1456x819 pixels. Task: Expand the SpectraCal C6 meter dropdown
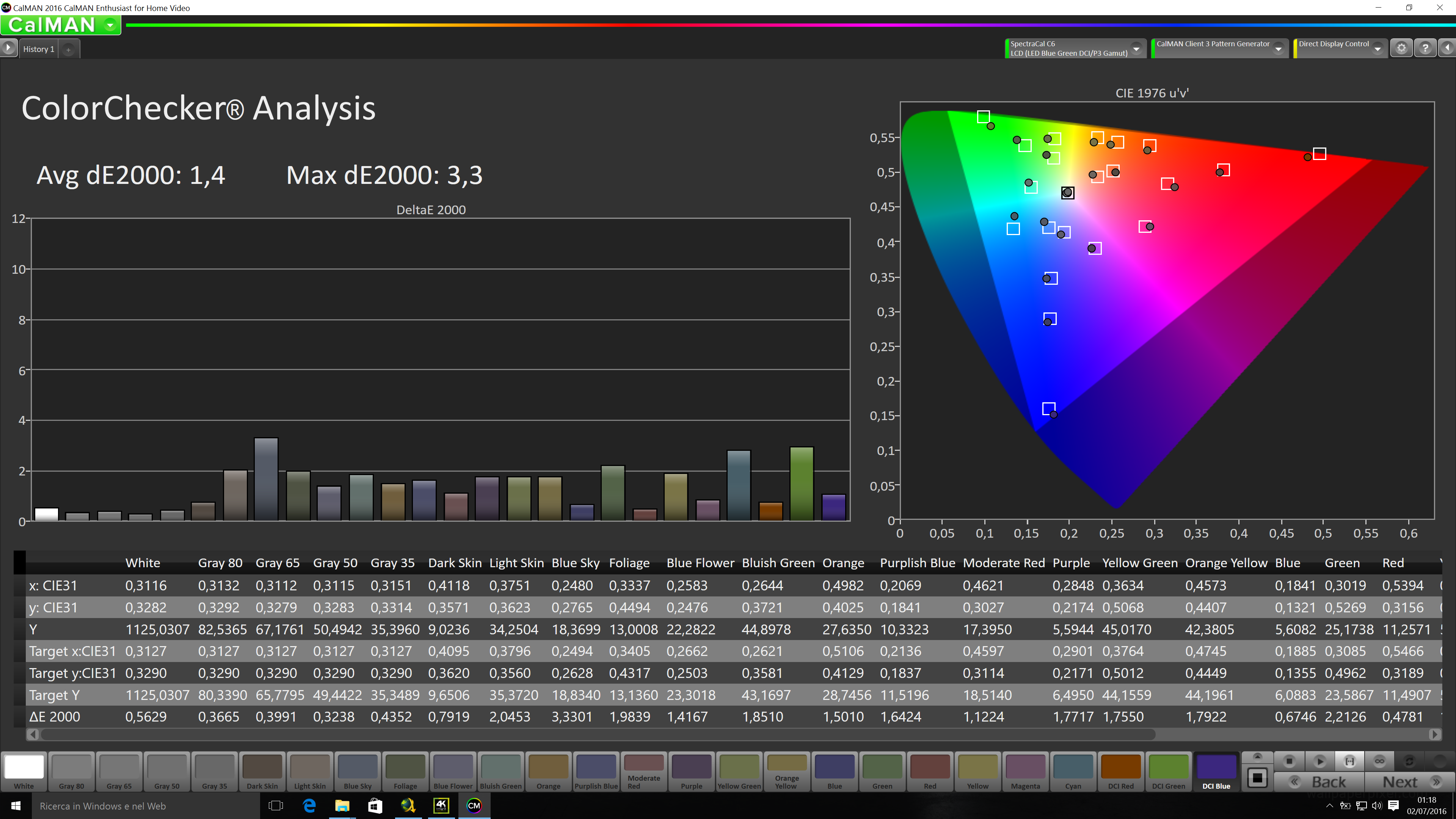[x=1136, y=49]
